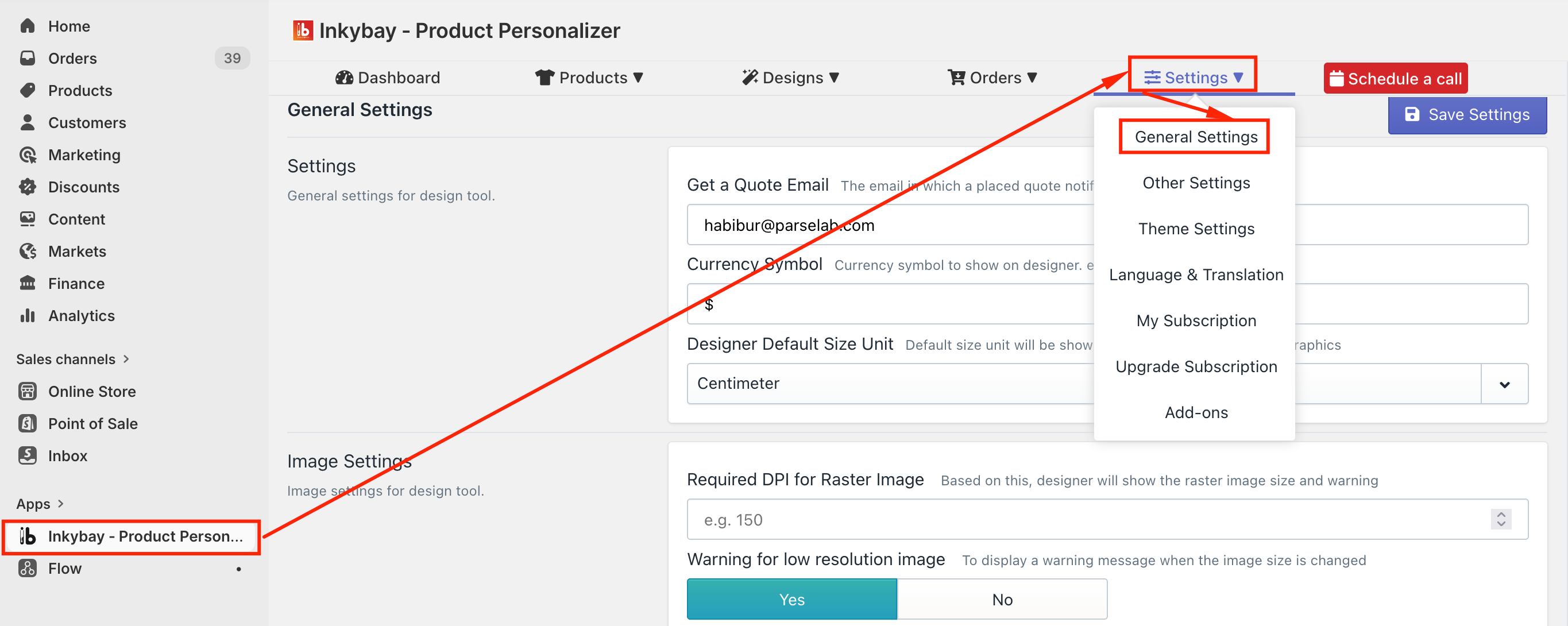Select Language & Translation menu entry
The width and height of the screenshot is (1568, 626).
pos(1195,275)
